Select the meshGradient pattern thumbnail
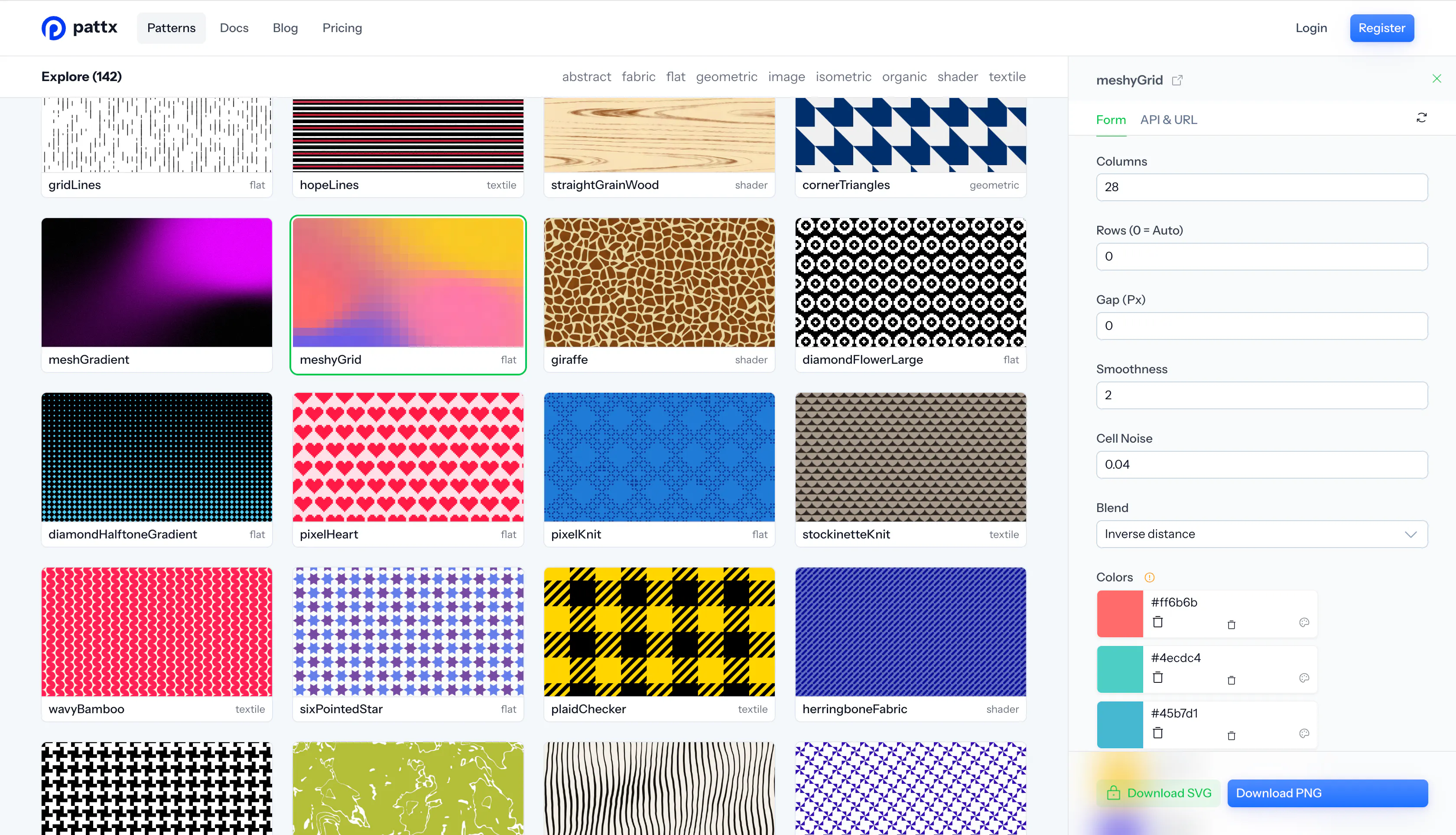Viewport: 1456px width, 835px height. point(156,282)
